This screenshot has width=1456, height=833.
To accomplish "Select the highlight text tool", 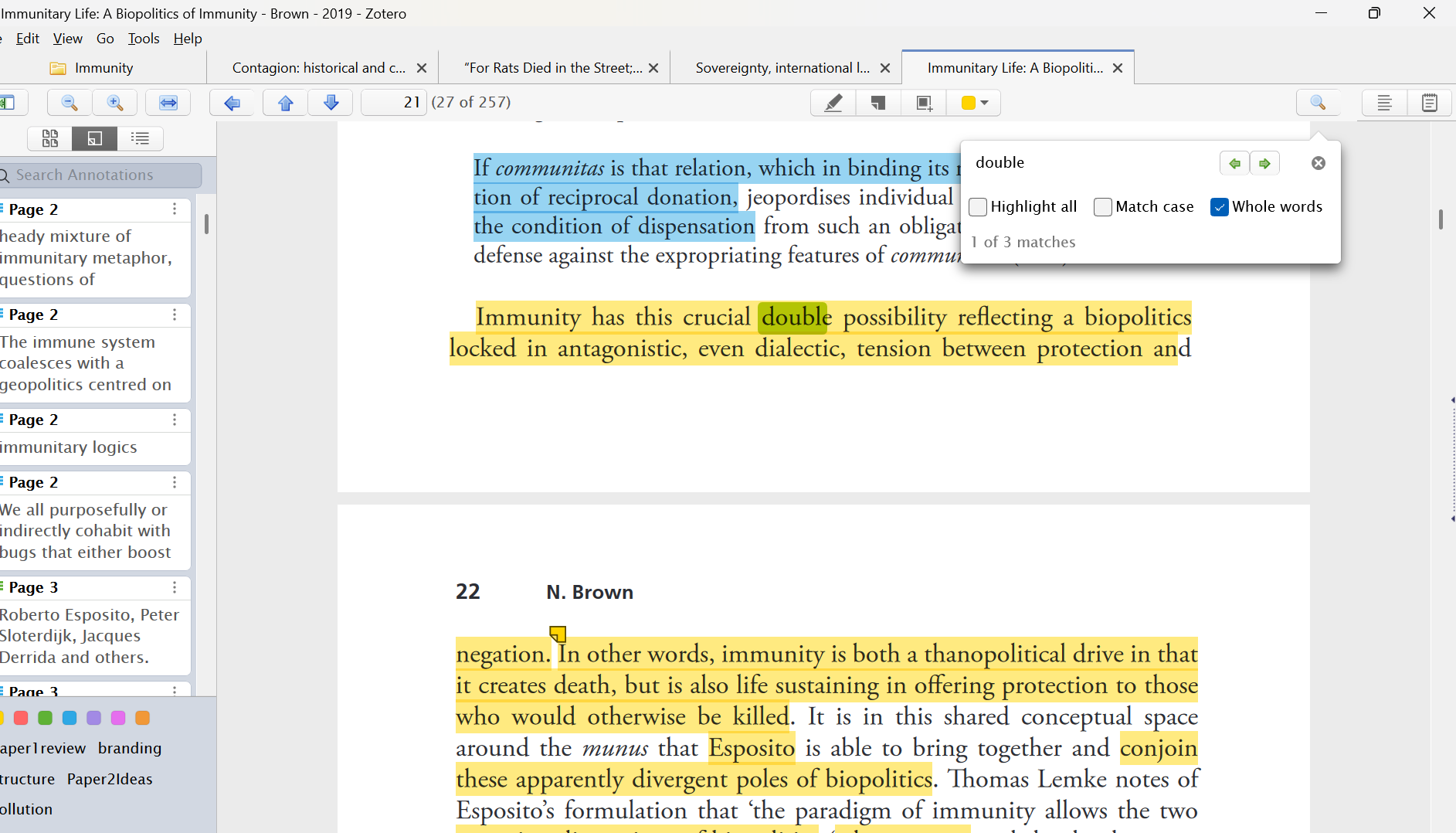I will click(833, 103).
